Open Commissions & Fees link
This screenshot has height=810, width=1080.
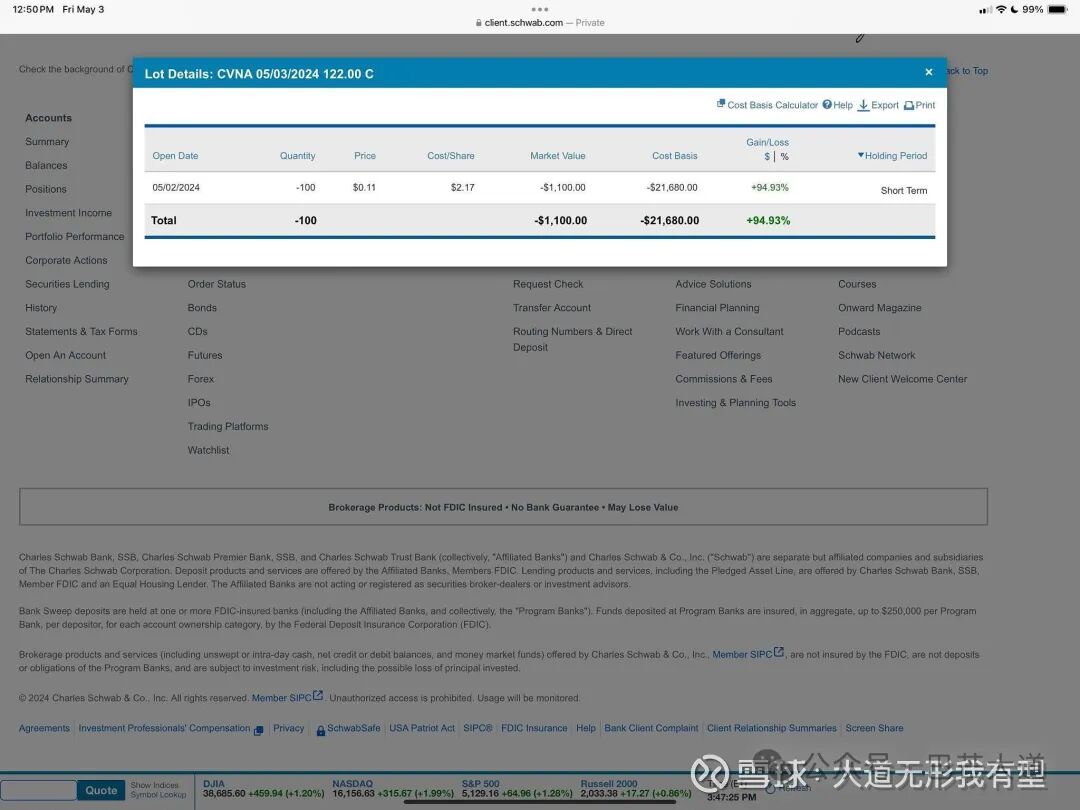pyautogui.click(x=723, y=380)
